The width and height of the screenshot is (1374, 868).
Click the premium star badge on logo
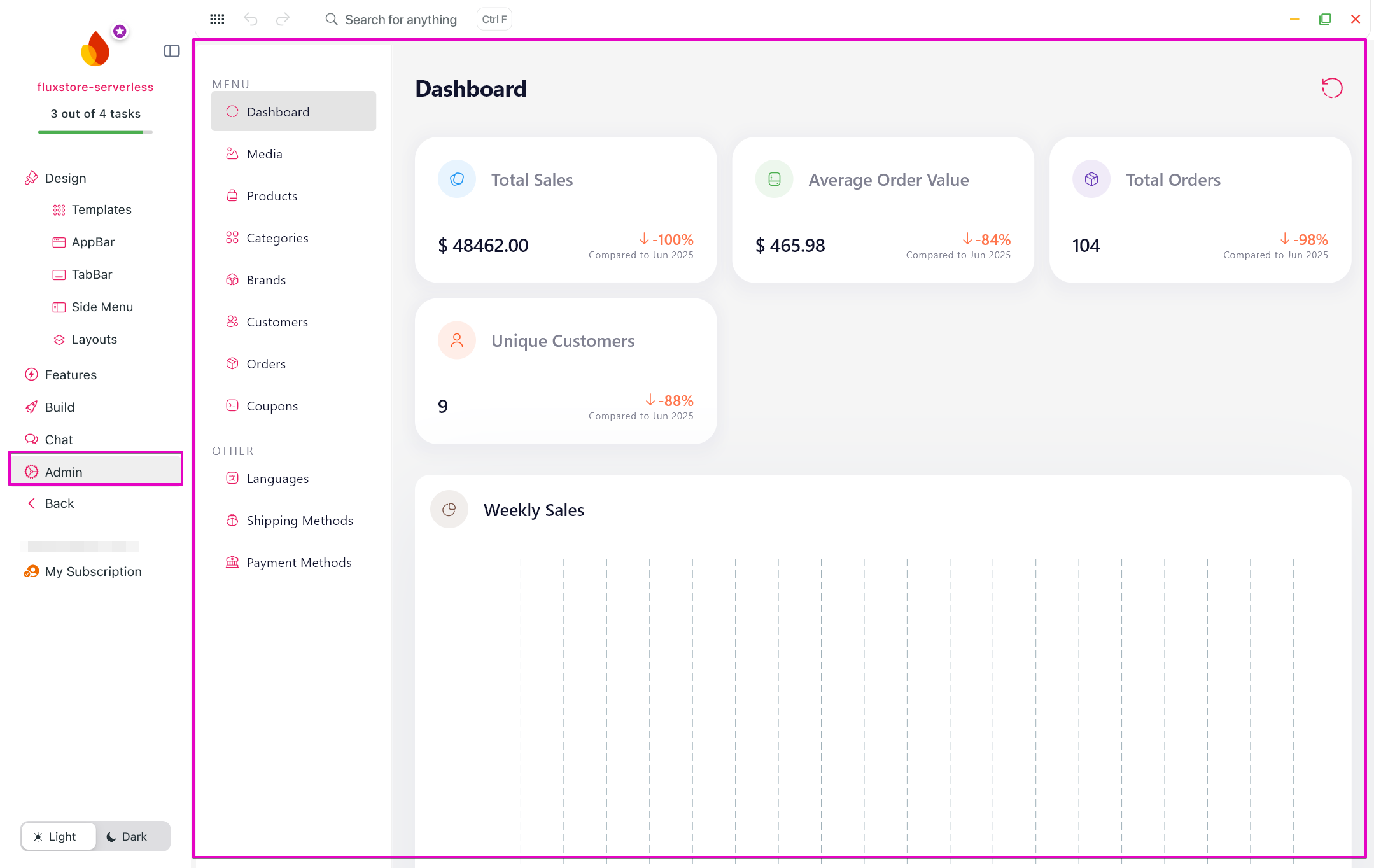(120, 31)
